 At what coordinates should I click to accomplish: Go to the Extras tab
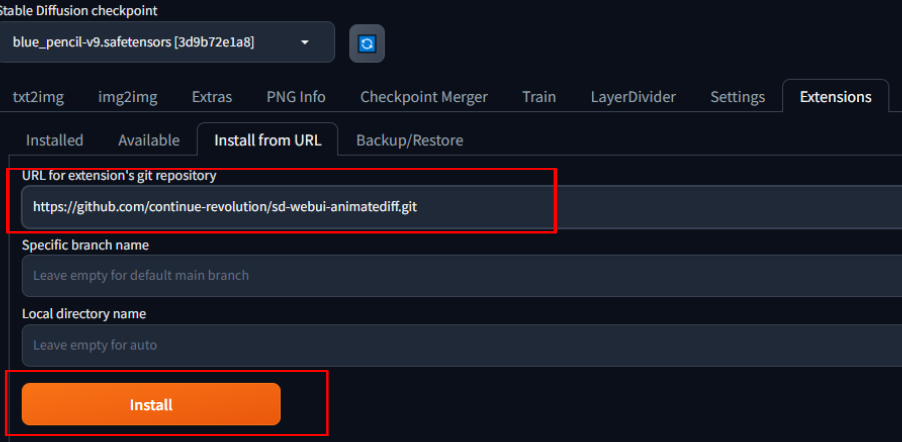(211, 97)
